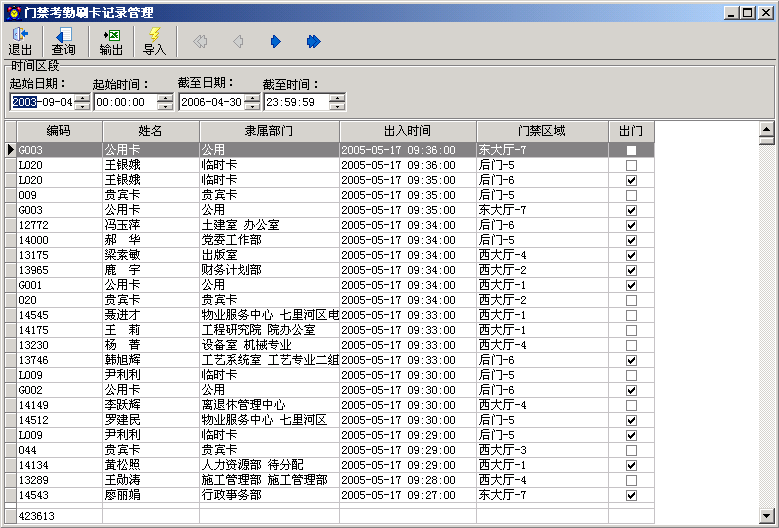The image size is (779, 528).
Task: Click the 出入时间 column header
Action: [407, 131]
